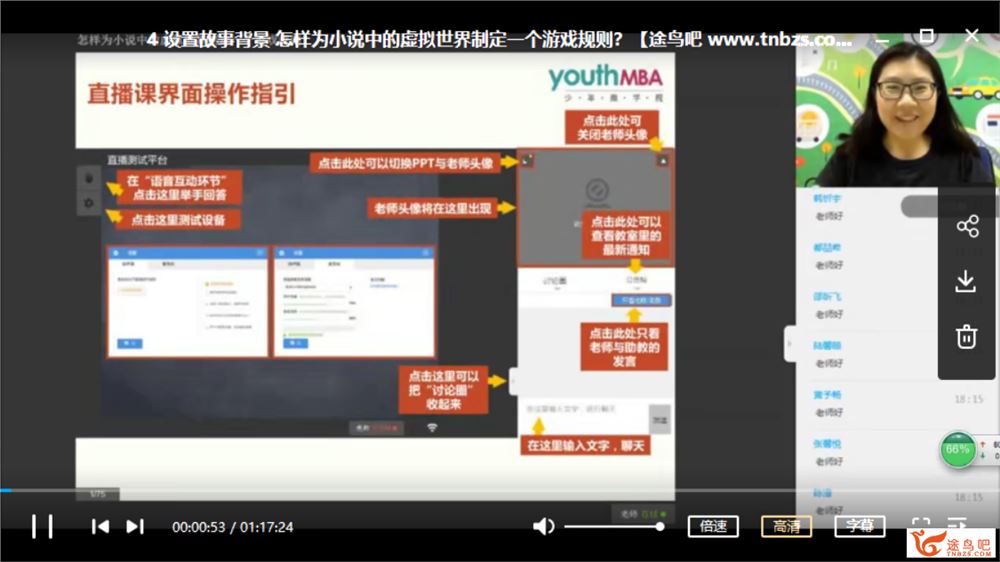Click the green 66% floating badge
Screen dimensions: 1000x562
tap(958, 449)
